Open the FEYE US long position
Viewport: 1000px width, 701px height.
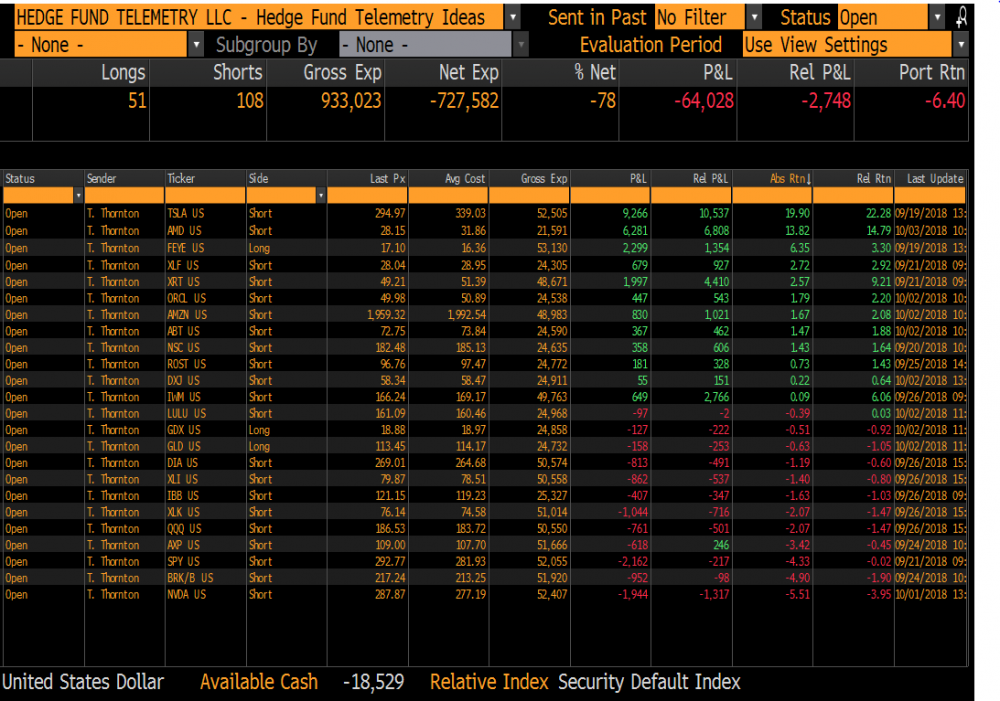[x=186, y=247]
